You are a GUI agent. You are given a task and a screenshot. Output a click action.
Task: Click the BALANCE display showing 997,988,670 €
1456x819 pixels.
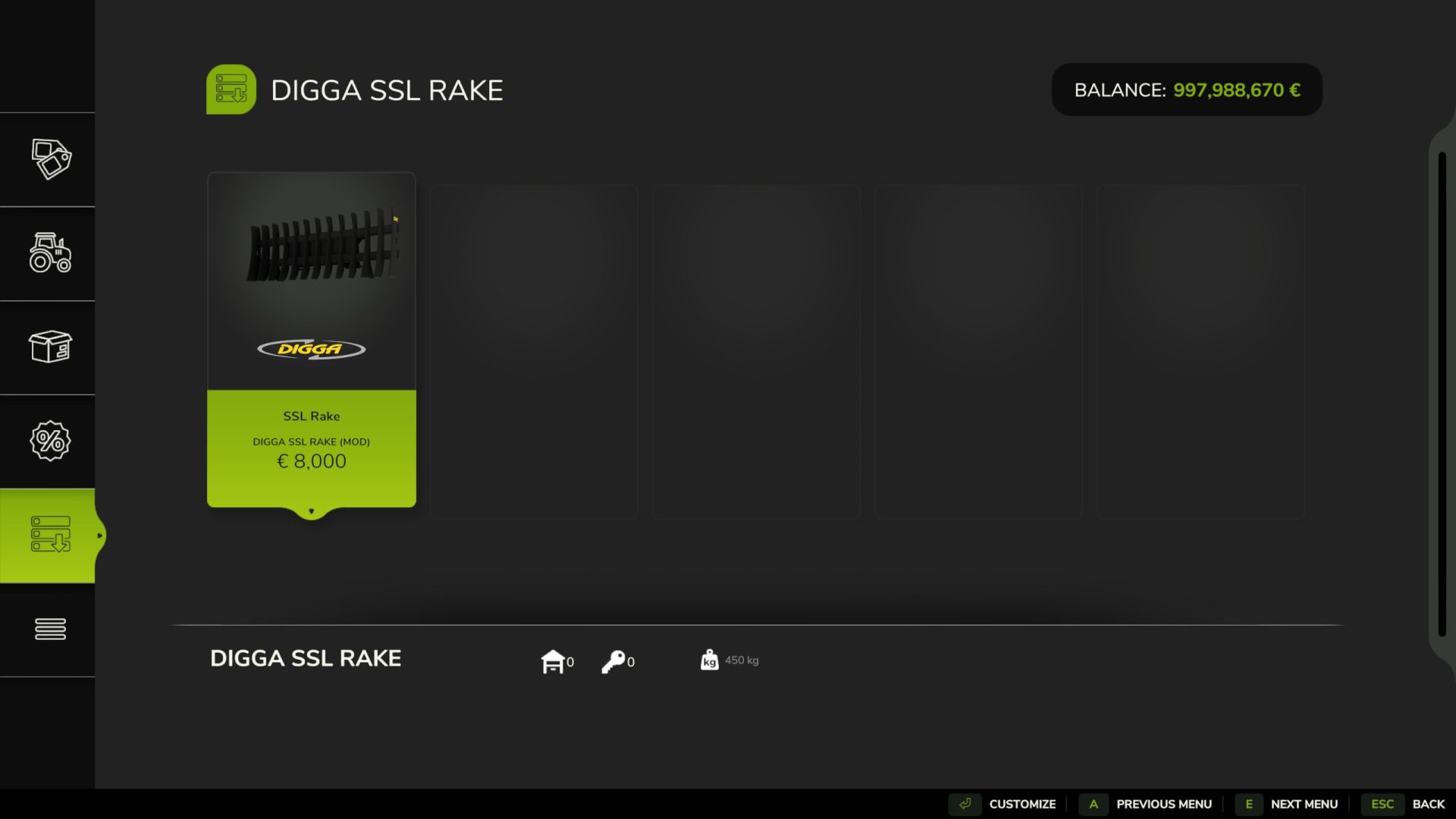tap(1186, 89)
